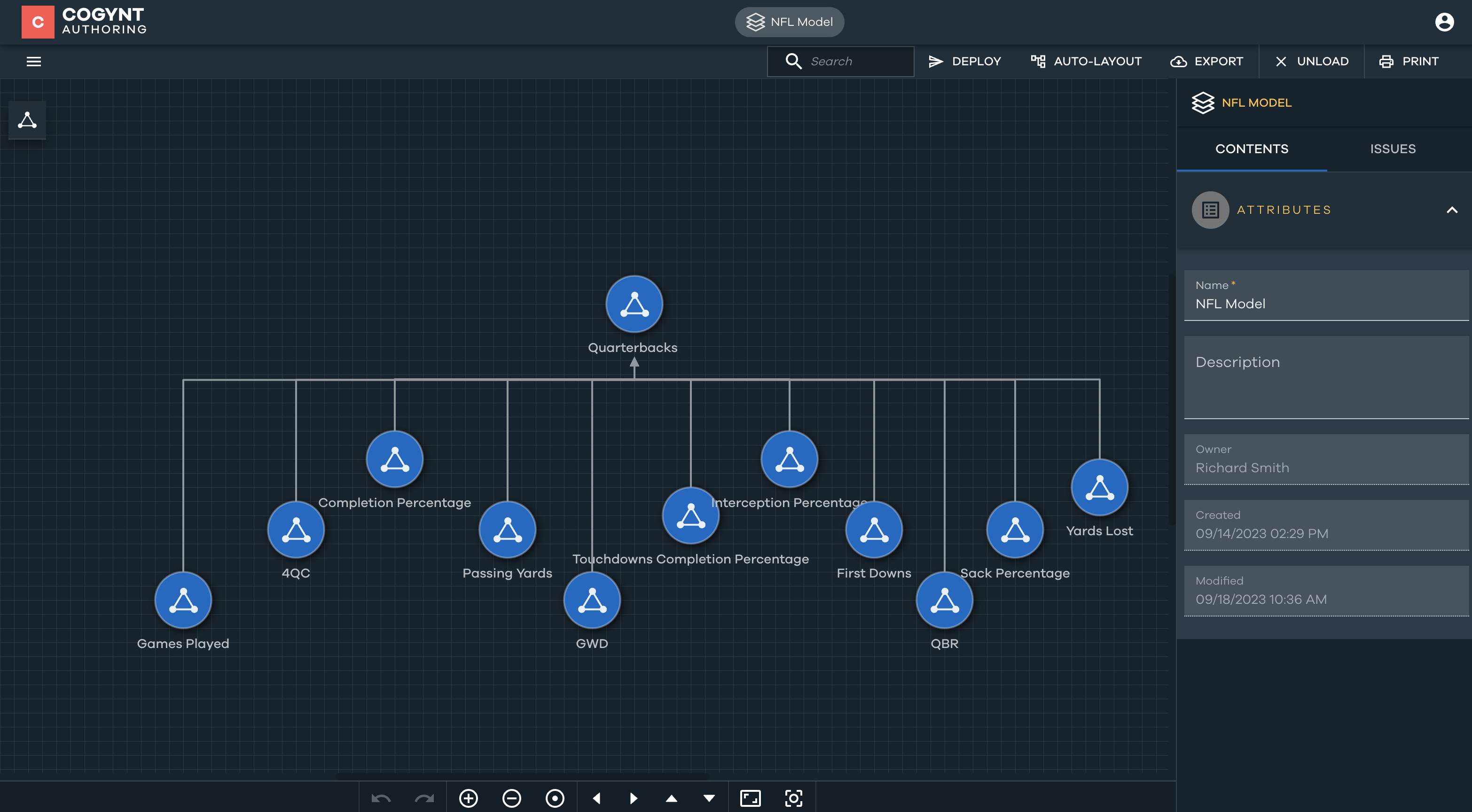Switch to the Issues tab

click(1393, 148)
